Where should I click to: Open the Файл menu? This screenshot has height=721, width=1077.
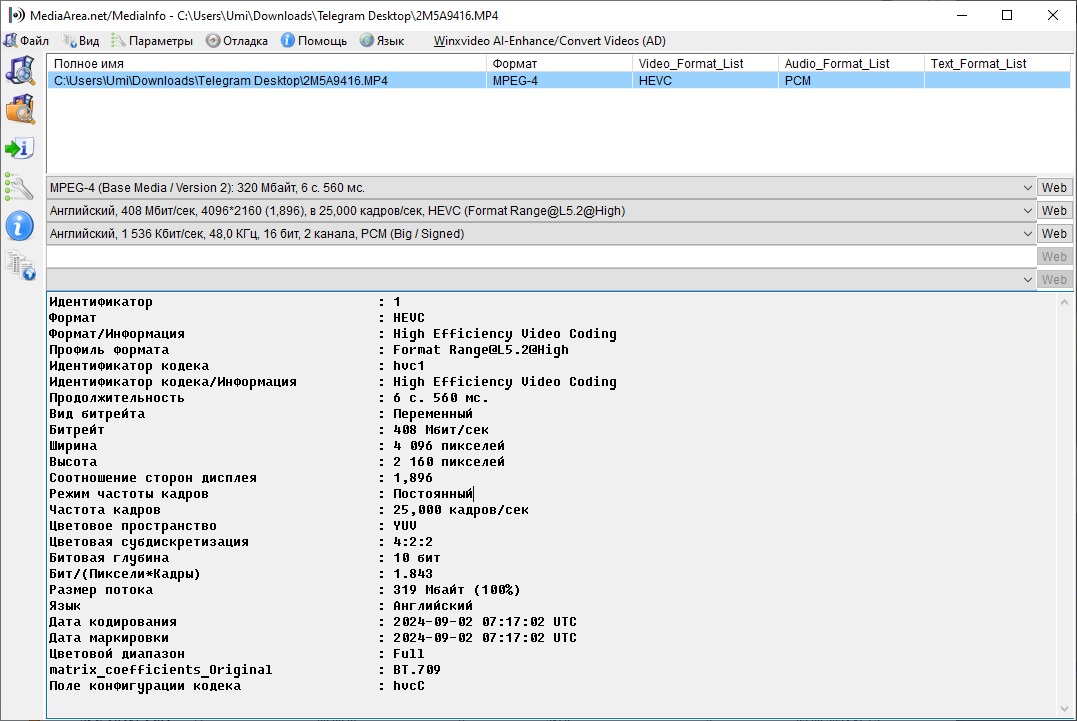coord(26,41)
